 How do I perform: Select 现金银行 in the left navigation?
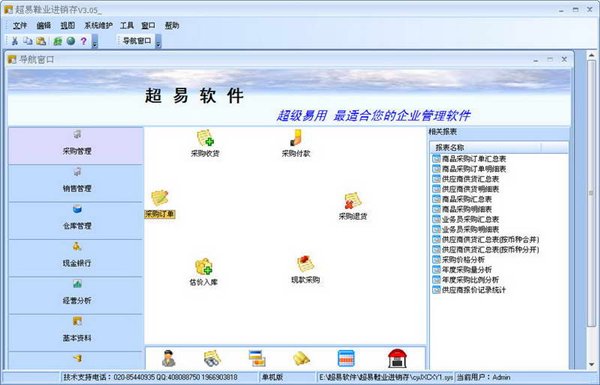[76, 258]
